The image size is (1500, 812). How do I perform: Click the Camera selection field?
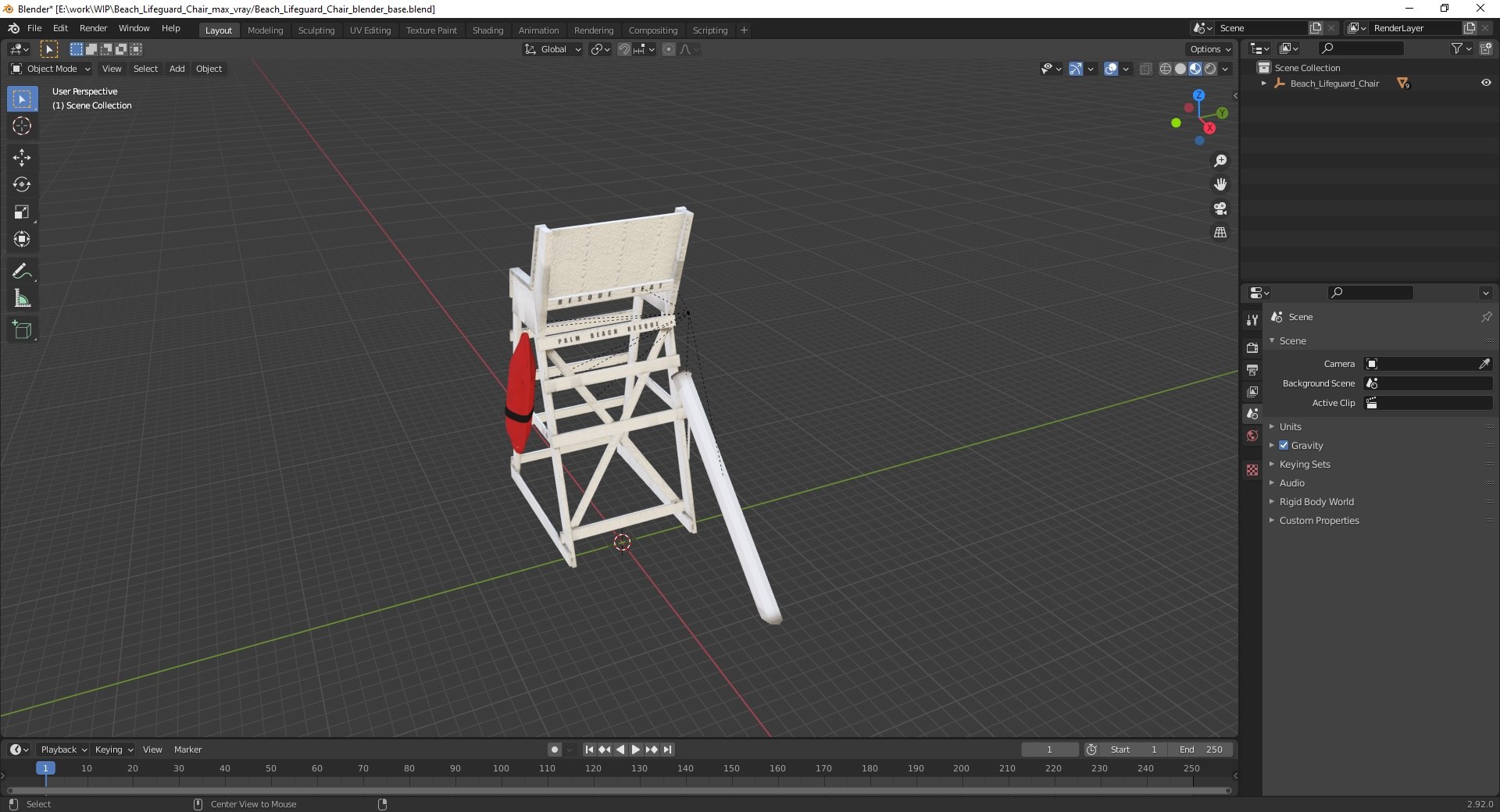[1428, 364]
